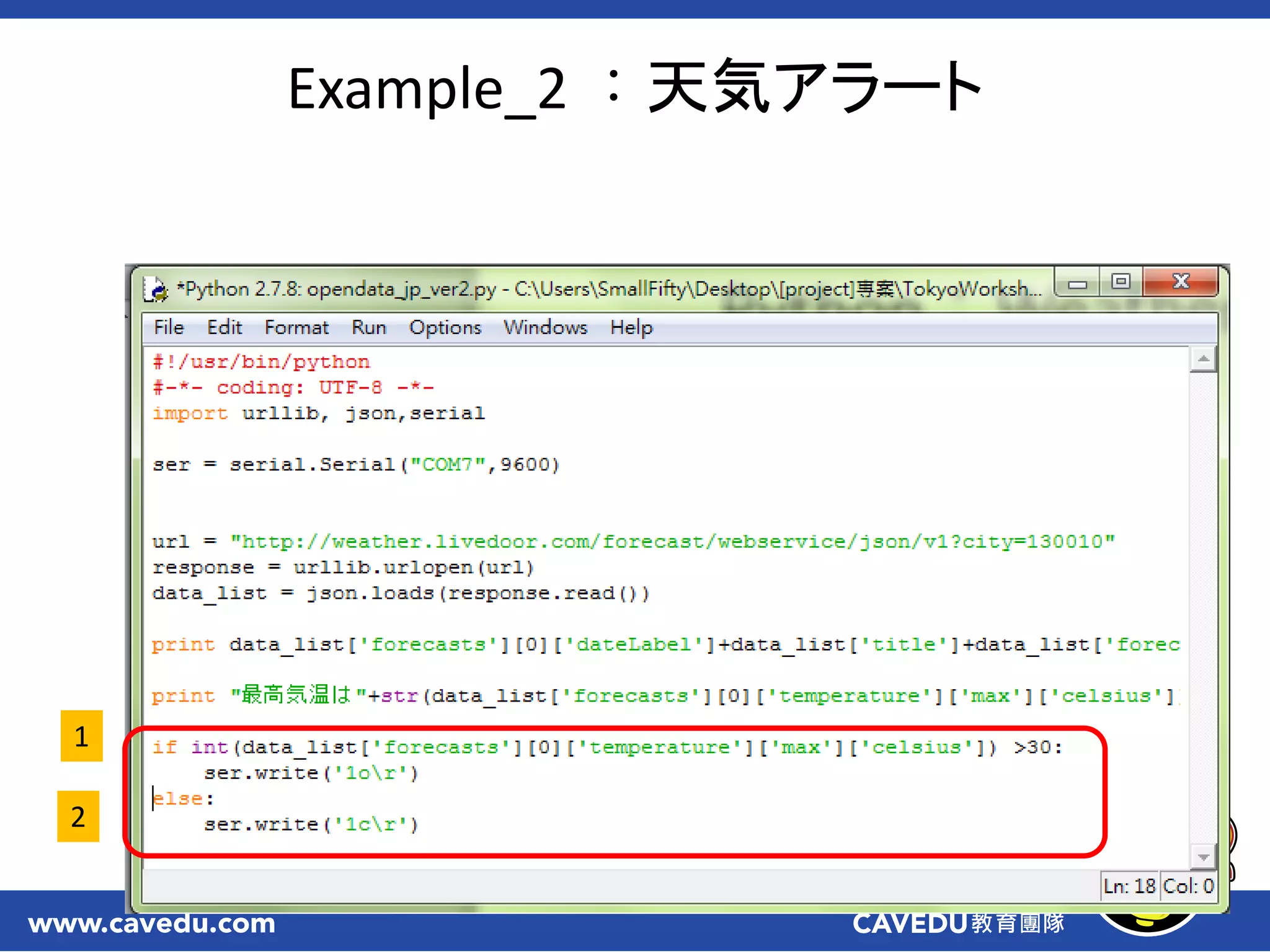
Task: Click the ser.write('1c\r') line
Action: (x=311, y=825)
